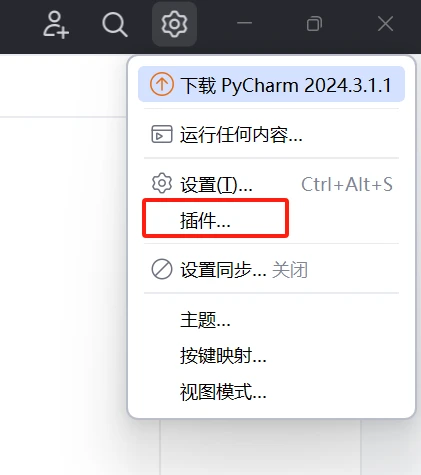
Task: Open Search Everywhere with the magnifier icon
Action: [114, 24]
